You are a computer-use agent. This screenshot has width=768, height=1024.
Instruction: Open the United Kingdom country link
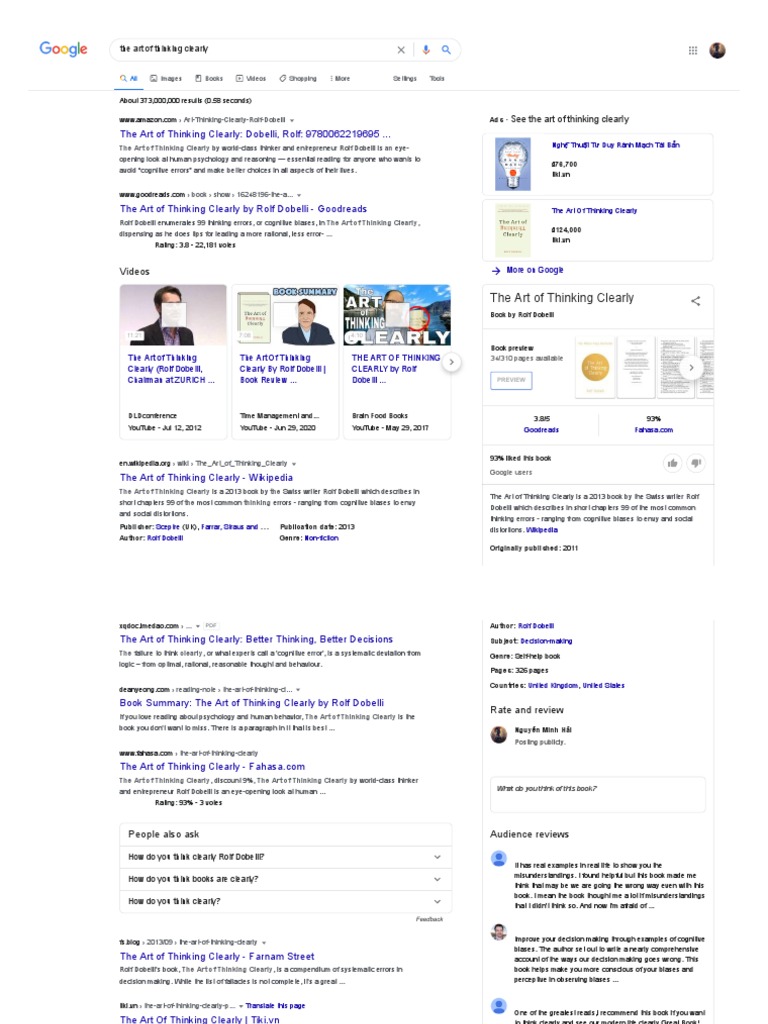pyautogui.click(x=552, y=686)
